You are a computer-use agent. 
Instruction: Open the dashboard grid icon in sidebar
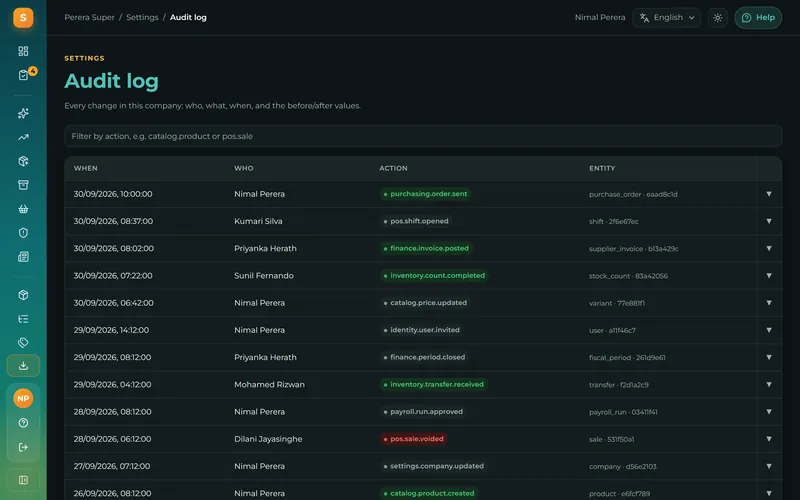tap(23, 51)
